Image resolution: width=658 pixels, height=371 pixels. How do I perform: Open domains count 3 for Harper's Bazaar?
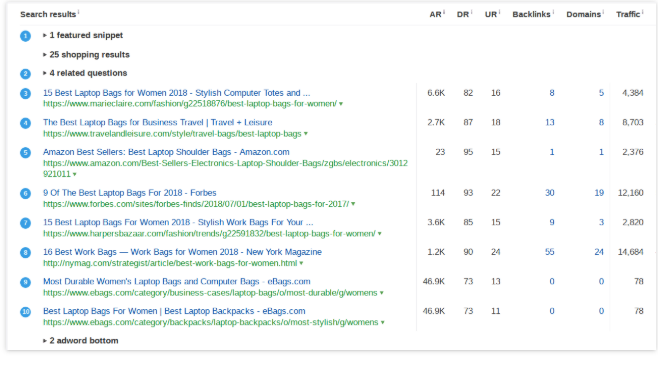pyautogui.click(x=601, y=222)
